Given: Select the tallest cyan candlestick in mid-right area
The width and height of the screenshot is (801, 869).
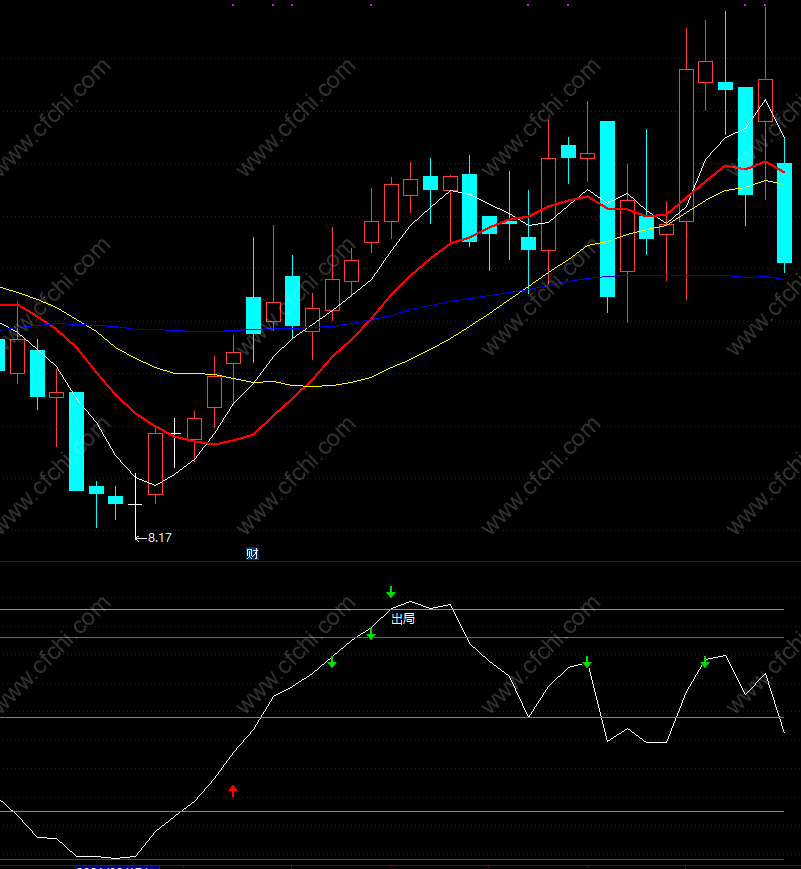Looking at the screenshot, I should 608,209.
